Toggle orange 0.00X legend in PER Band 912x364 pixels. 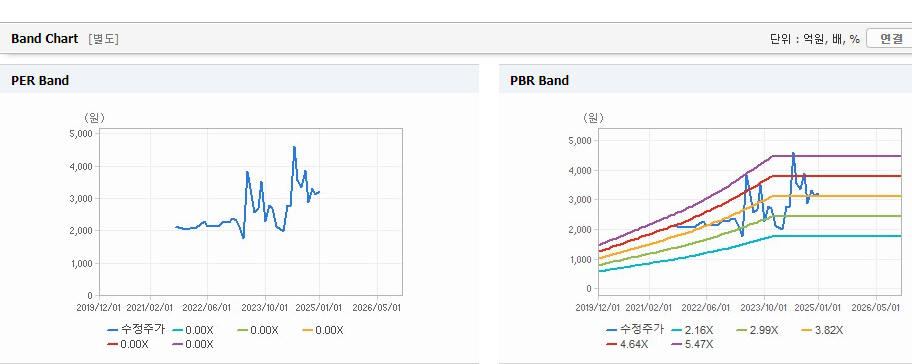click(x=323, y=330)
